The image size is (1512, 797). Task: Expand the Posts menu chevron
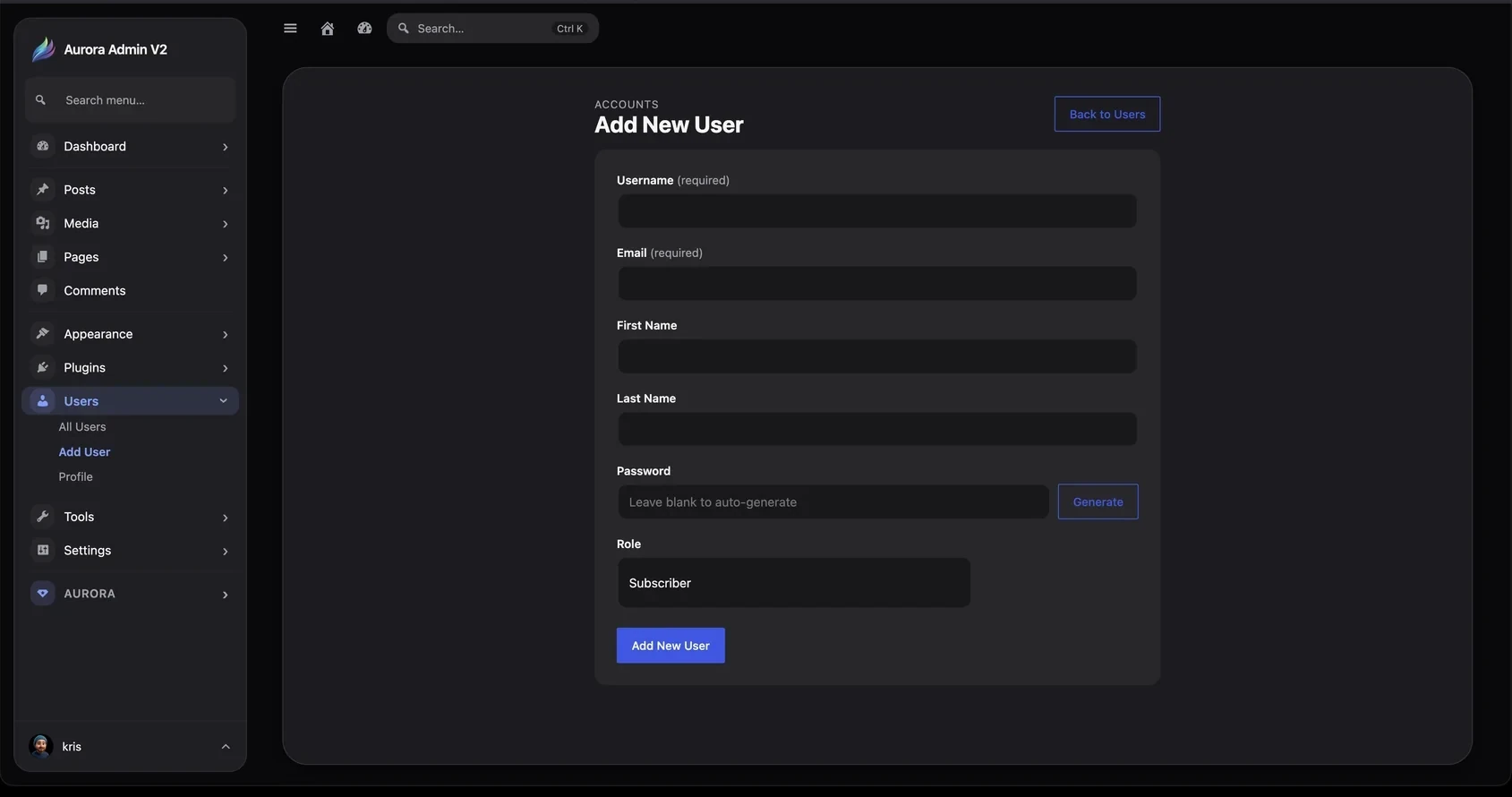(x=225, y=190)
